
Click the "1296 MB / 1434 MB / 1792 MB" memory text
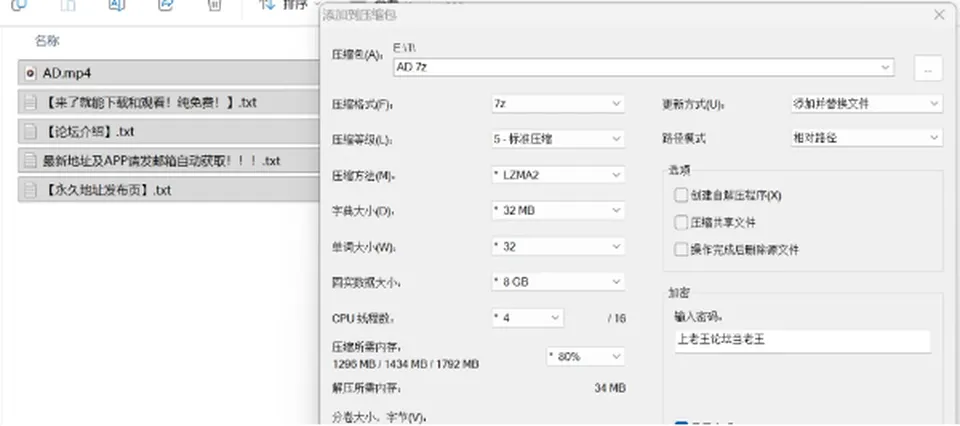point(405,365)
